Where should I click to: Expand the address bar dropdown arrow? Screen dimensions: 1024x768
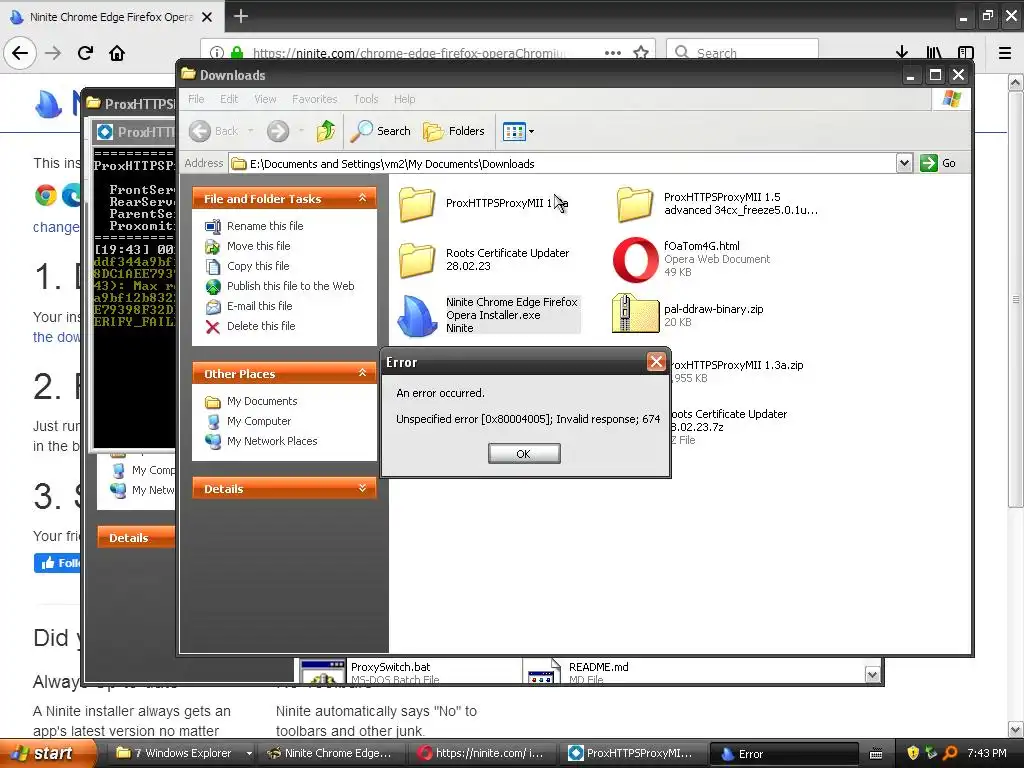pos(904,163)
